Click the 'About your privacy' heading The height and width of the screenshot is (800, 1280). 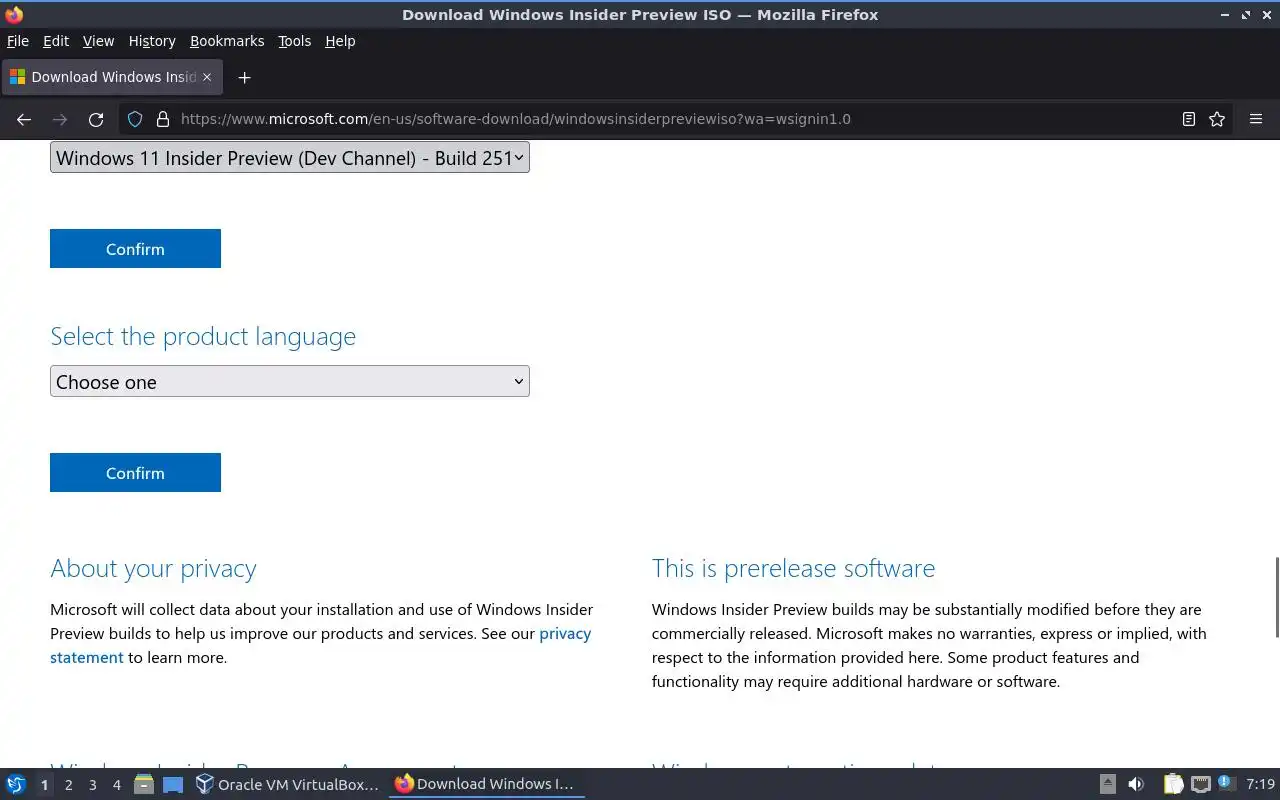coord(153,568)
